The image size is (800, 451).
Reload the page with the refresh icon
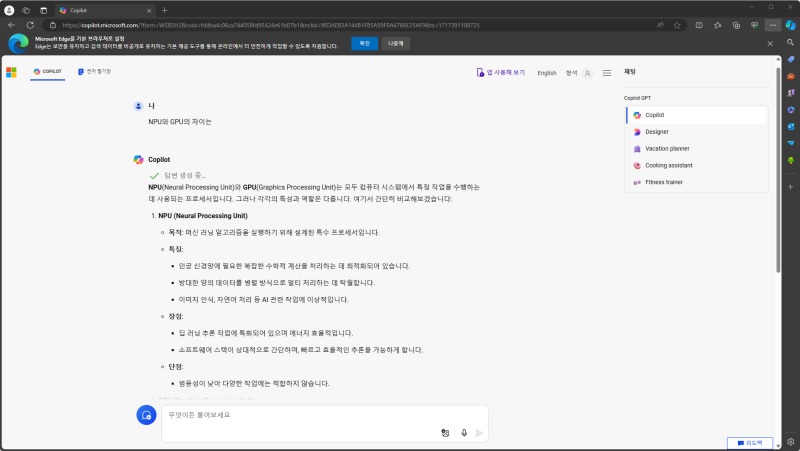click(x=30, y=25)
